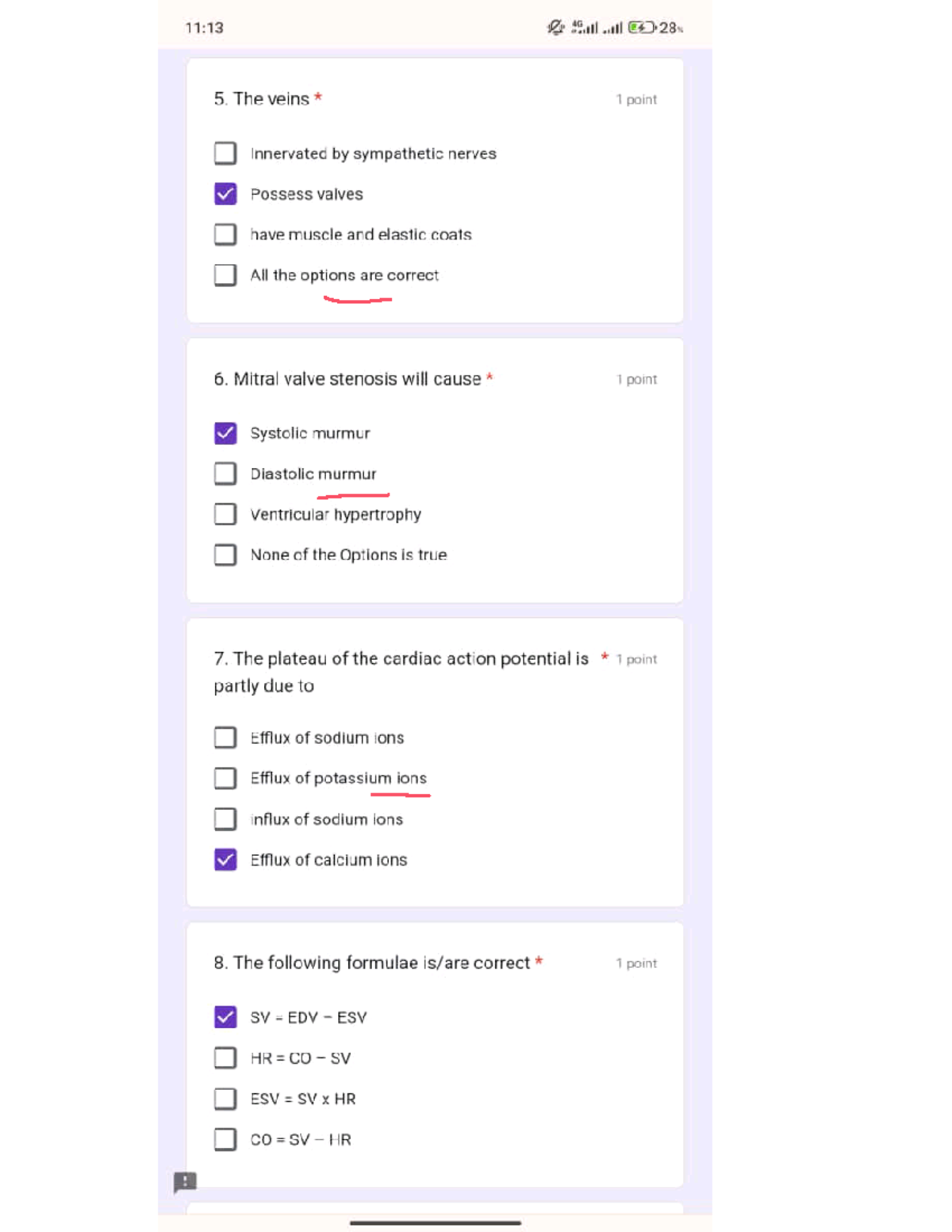Enable the 'influx of sodium ions' checkbox

[x=225, y=819]
